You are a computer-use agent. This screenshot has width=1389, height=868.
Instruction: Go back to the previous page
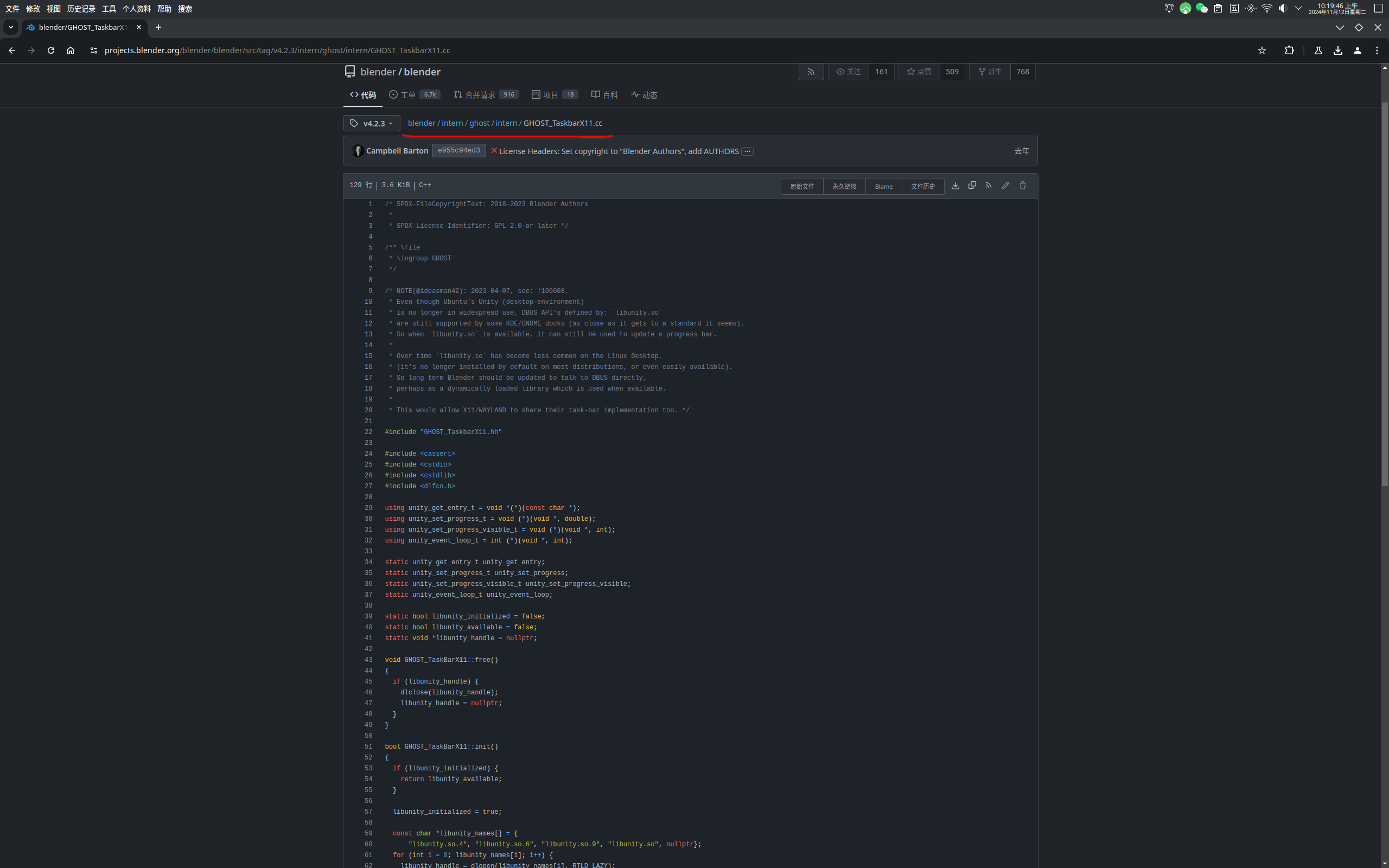(12, 50)
